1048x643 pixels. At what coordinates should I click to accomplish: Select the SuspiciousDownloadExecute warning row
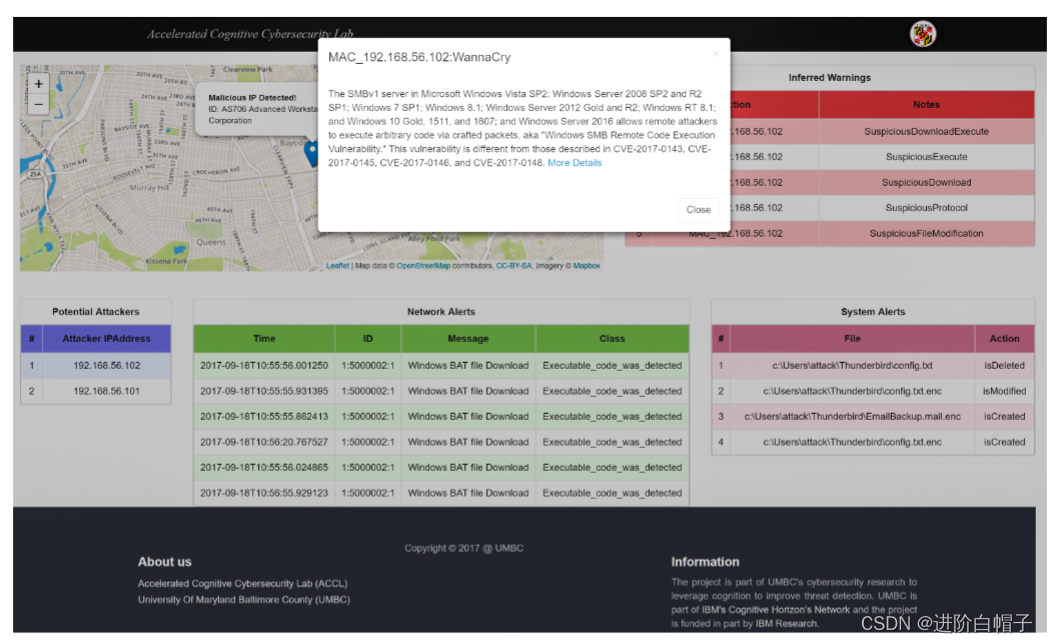pyautogui.click(x=925, y=131)
